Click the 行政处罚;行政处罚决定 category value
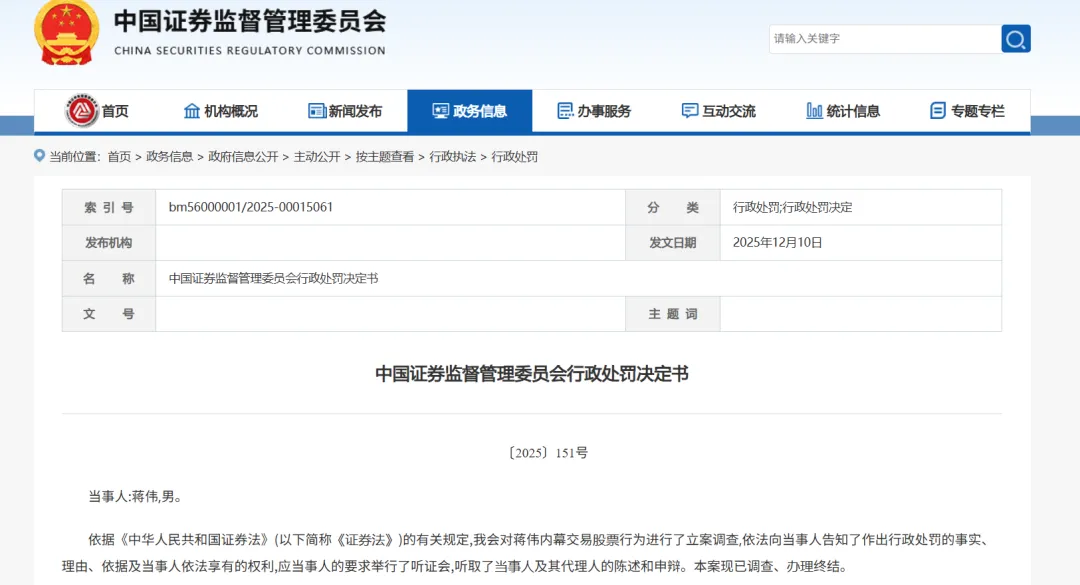 (x=792, y=207)
